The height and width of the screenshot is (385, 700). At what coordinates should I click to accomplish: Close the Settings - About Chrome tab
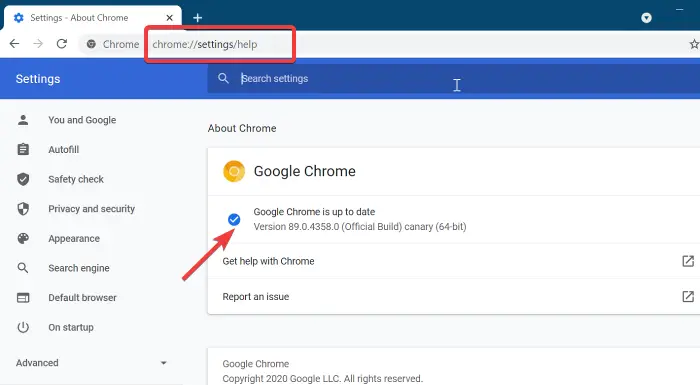pyautogui.click(x=169, y=18)
